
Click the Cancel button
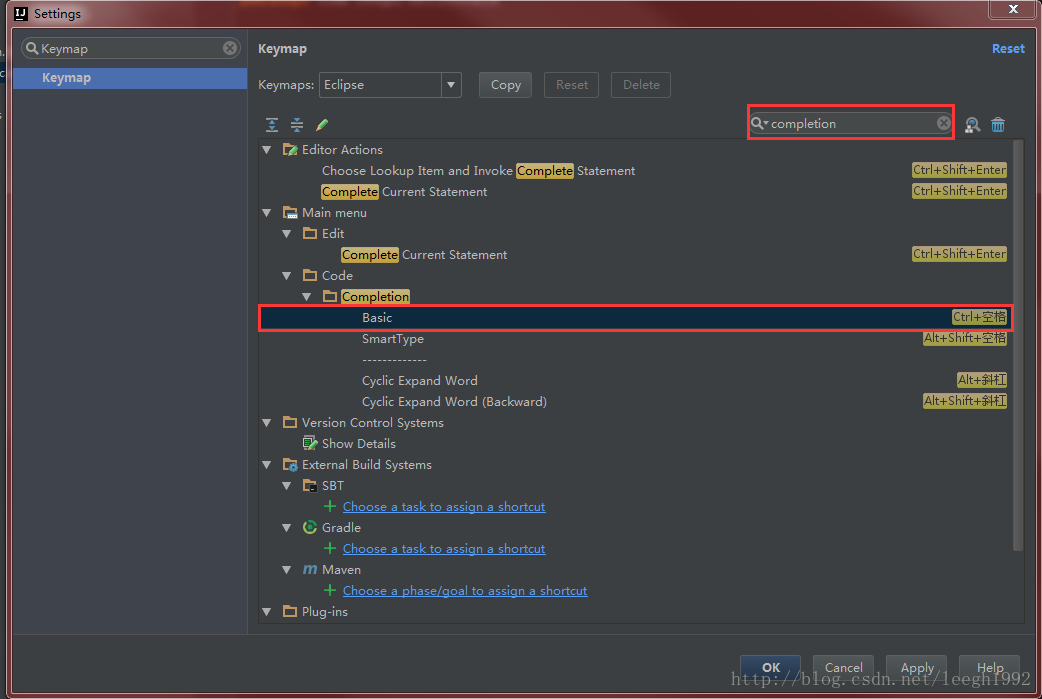(843, 667)
